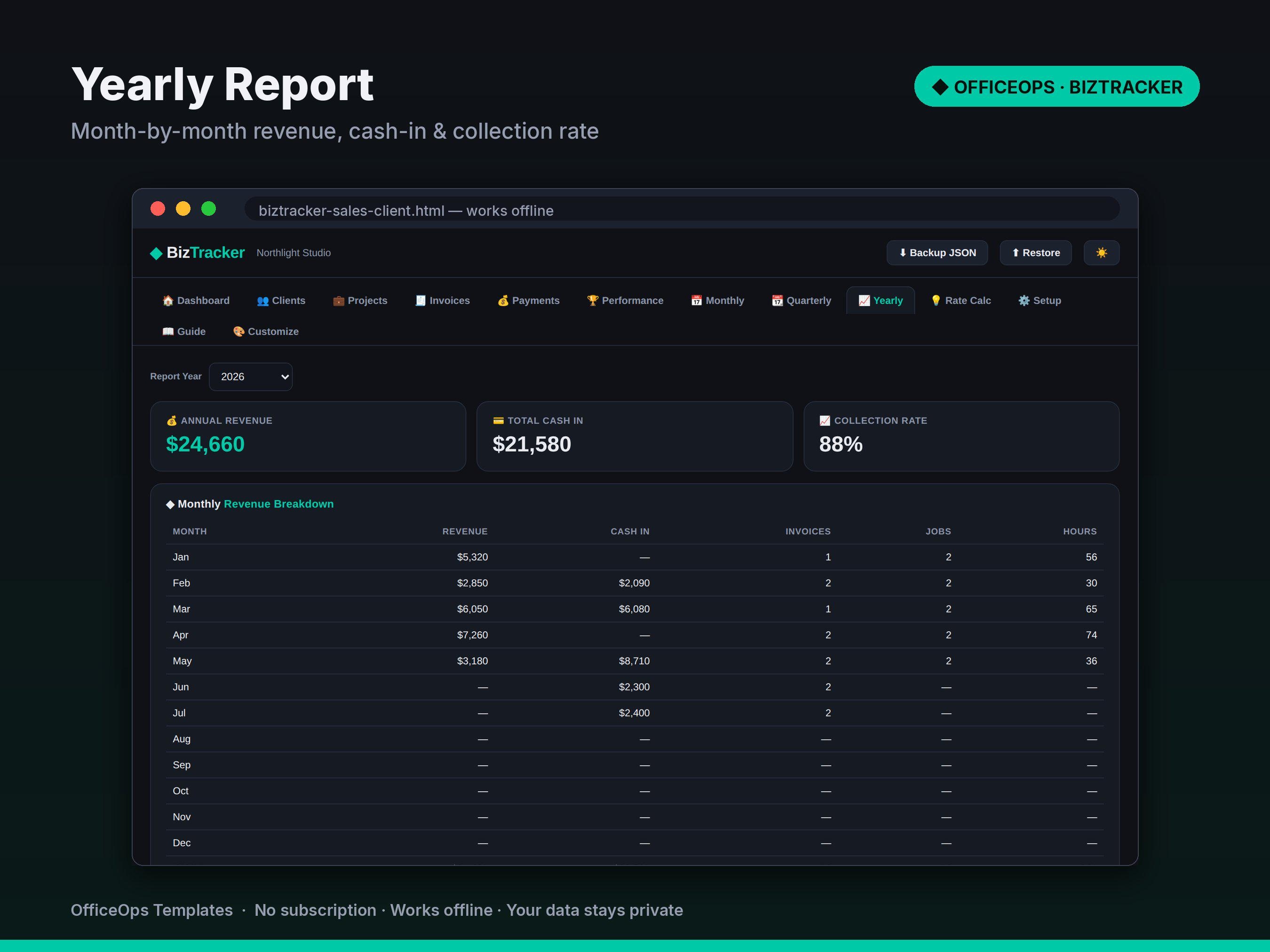Image resolution: width=1270 pixels, height=952 pixels.
Task: Toggle the sun light-mode theme button
Action: (1101, 252)
